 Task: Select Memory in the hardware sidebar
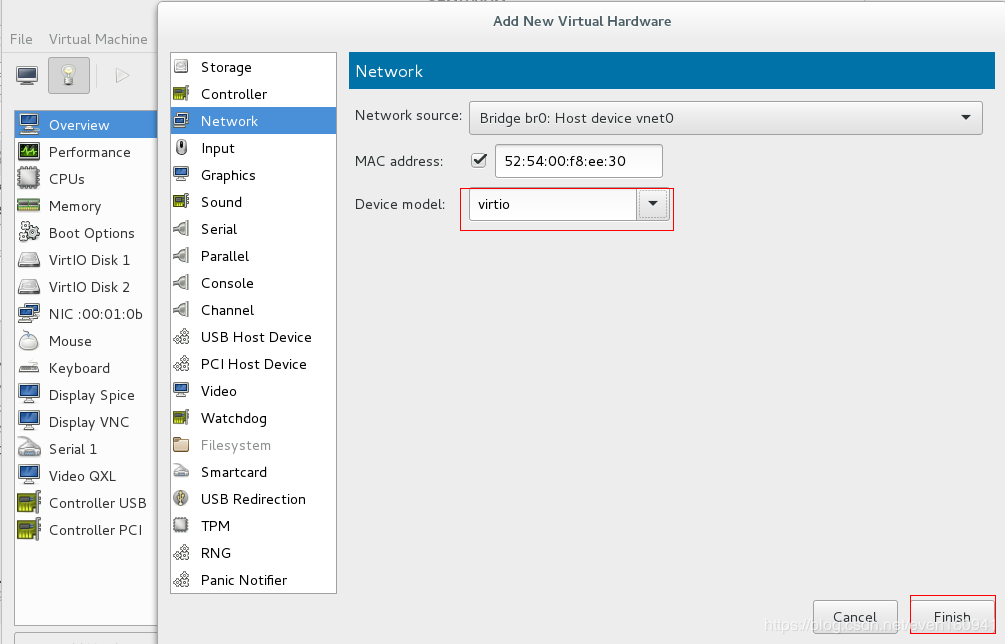coord(75,206)
